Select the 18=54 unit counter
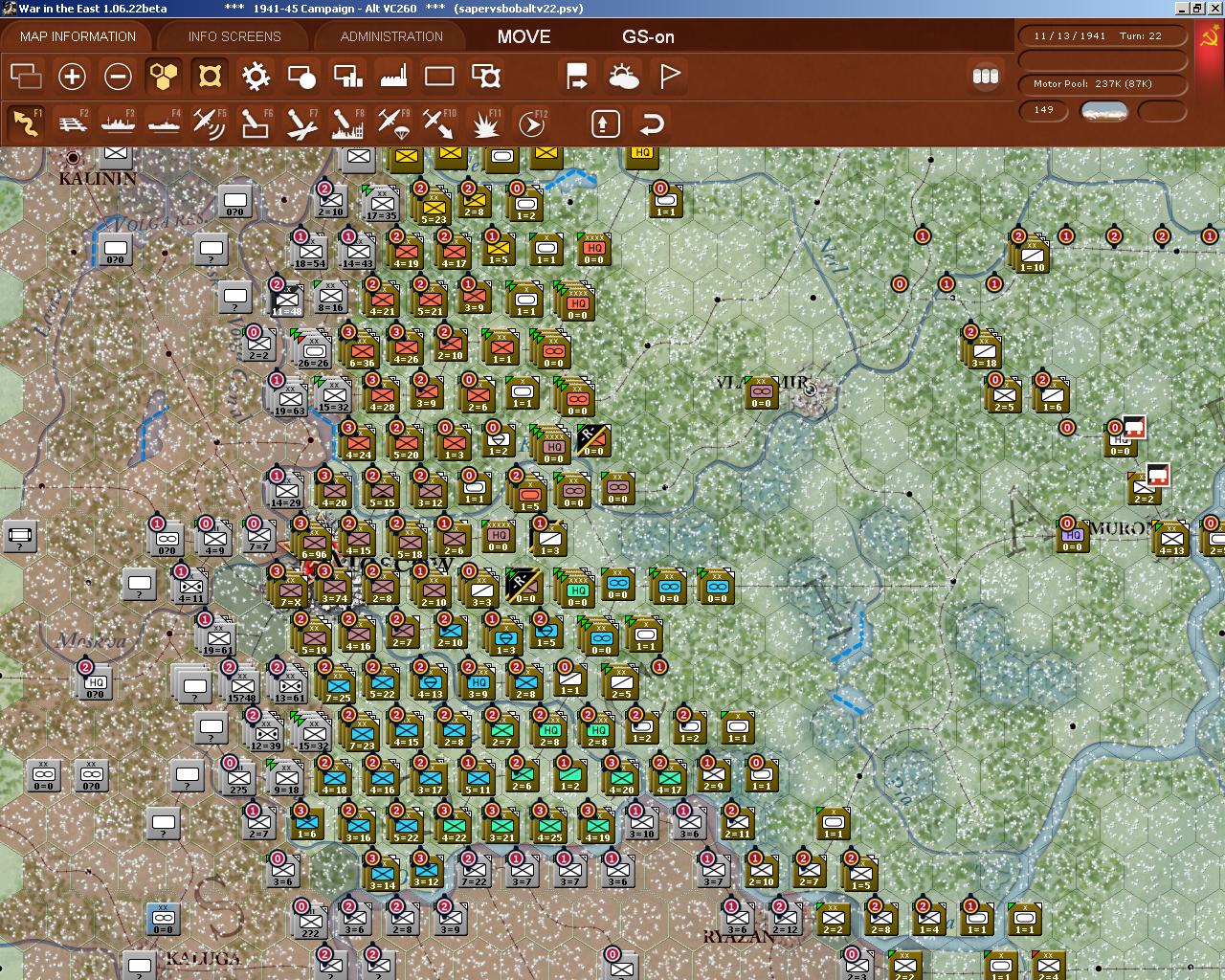1225x980 pixels. tap(309, 253)
